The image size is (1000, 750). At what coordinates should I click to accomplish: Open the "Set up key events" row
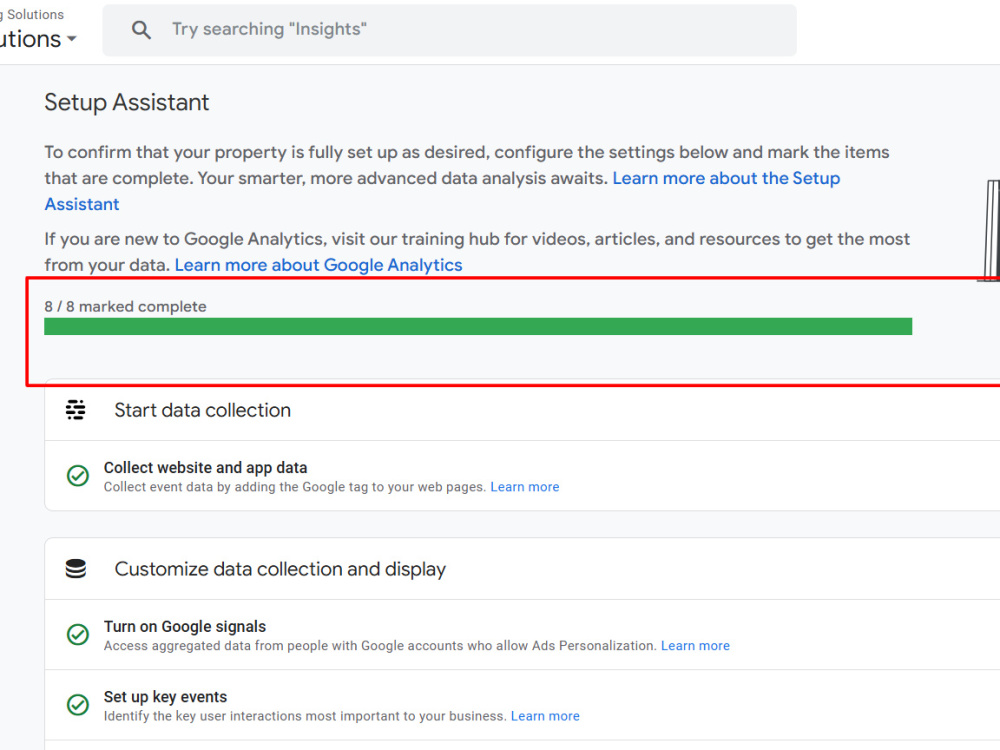pos(522,705)
